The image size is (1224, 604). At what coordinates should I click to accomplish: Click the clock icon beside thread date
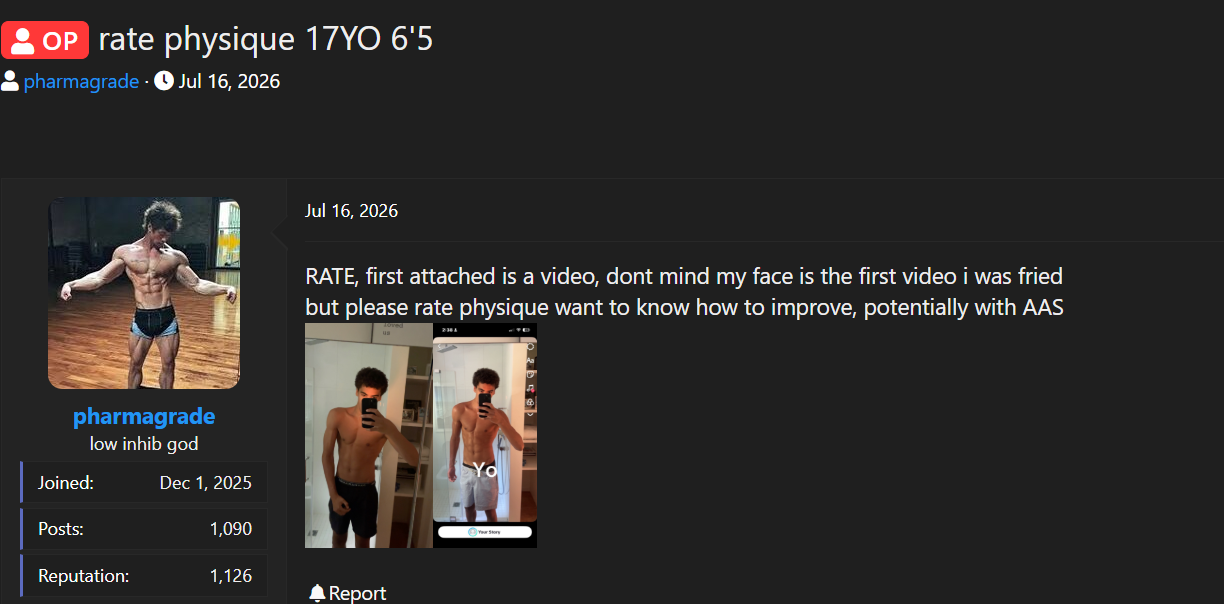coord(164,81)
